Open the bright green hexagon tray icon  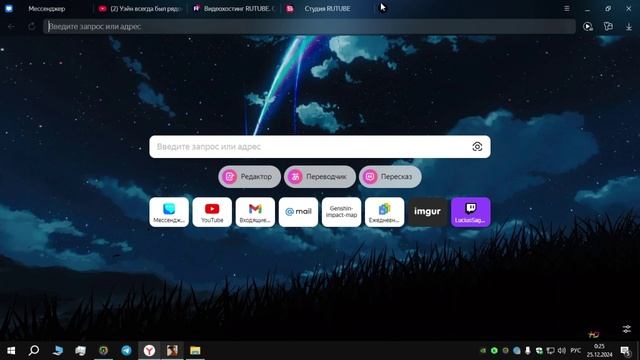(494, 351)
